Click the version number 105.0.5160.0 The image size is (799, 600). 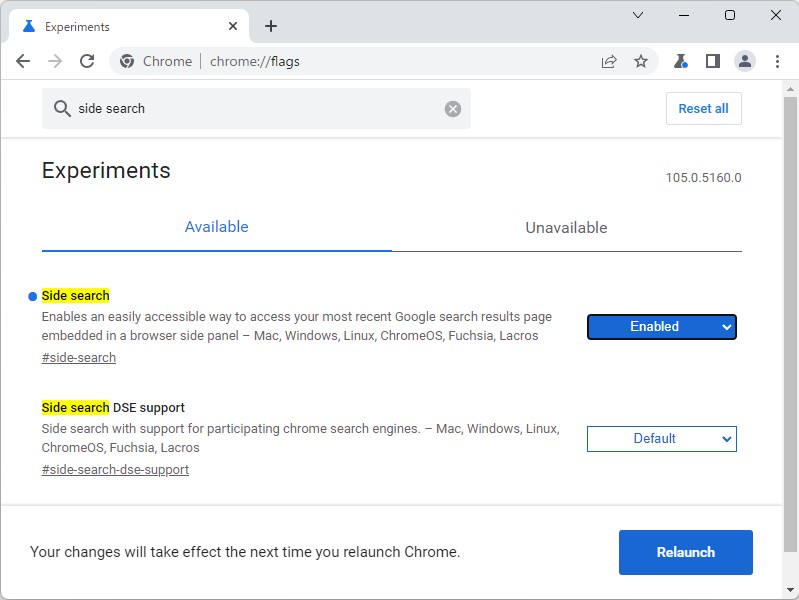point(703,178)
